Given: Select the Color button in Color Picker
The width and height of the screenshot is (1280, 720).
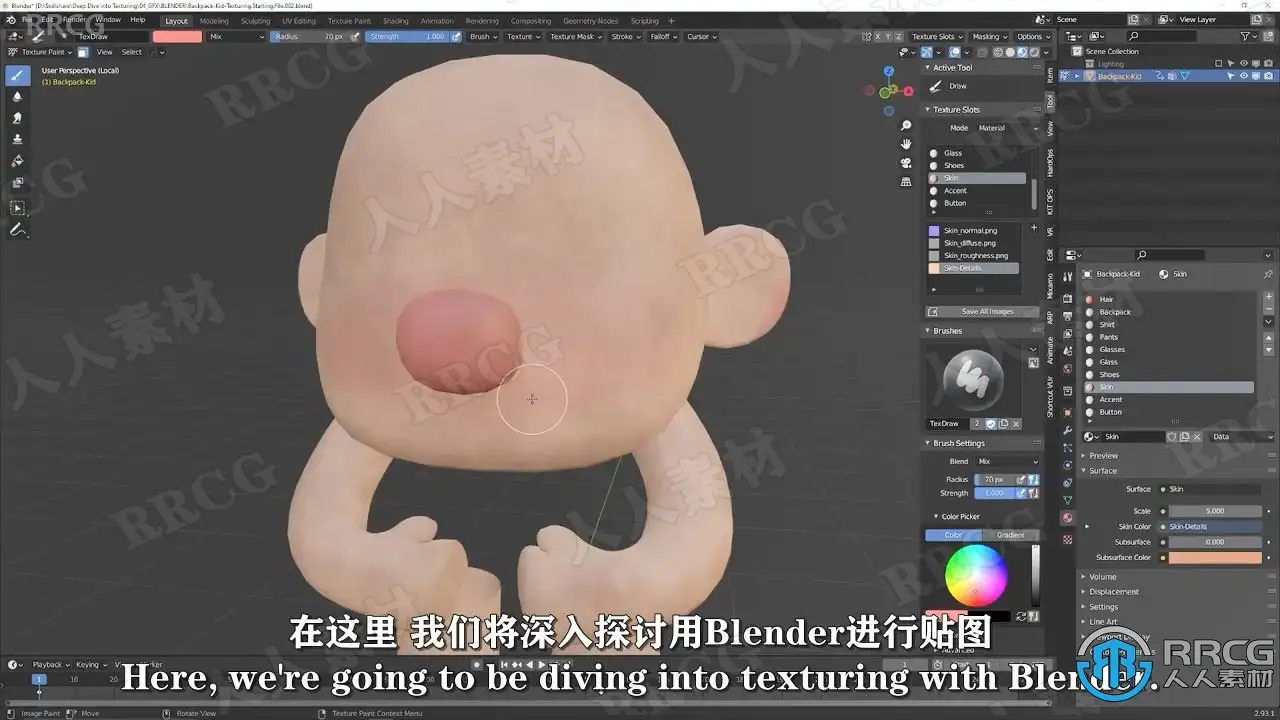Looking at the screenshot, I should [x=953, y=535].
